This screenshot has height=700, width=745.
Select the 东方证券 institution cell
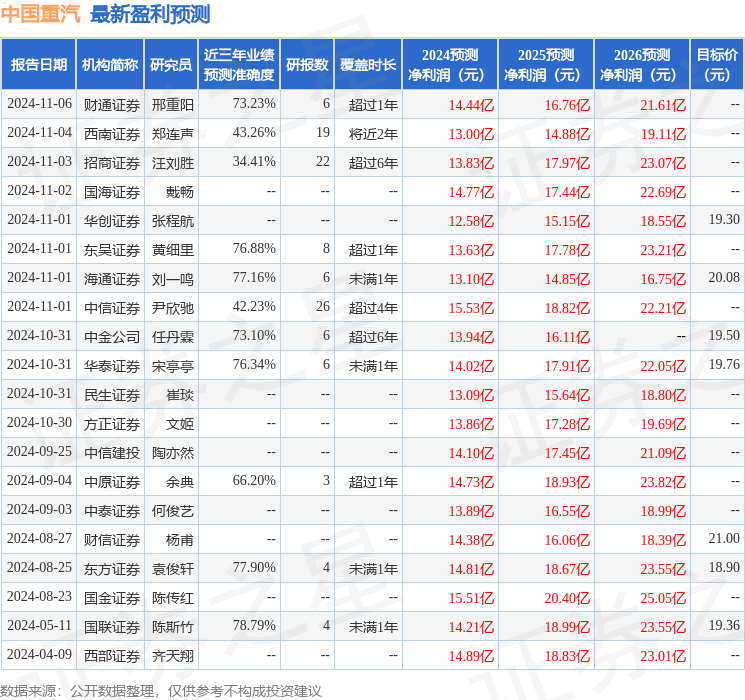tap(112, 568)
